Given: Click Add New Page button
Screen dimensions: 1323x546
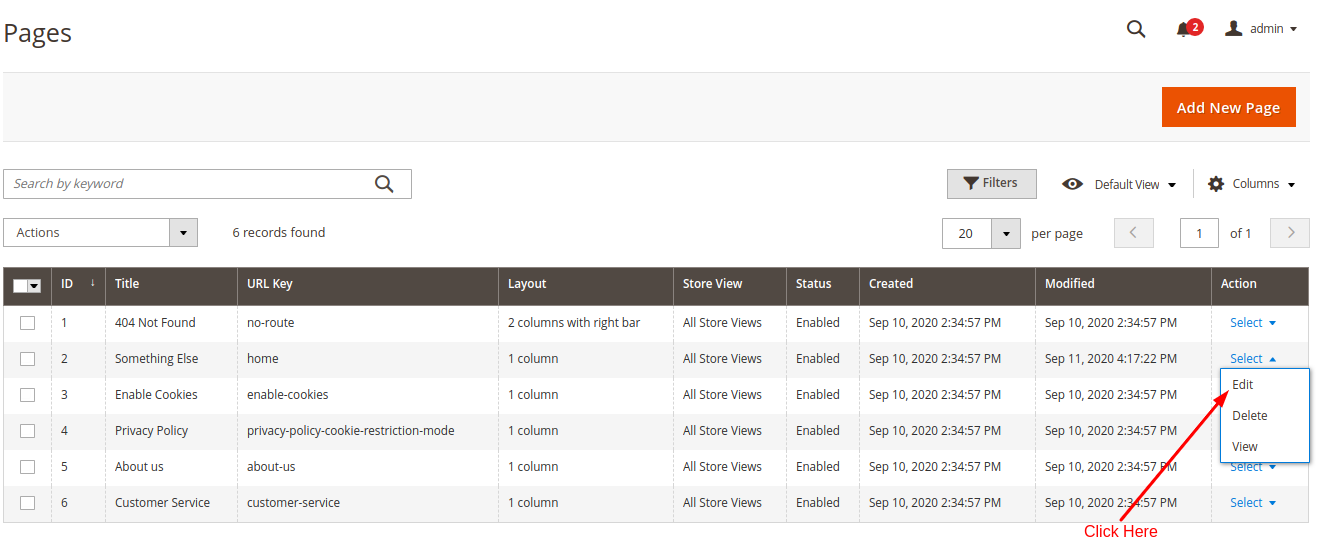Looking at the screenshot, I should (1228, 108).
